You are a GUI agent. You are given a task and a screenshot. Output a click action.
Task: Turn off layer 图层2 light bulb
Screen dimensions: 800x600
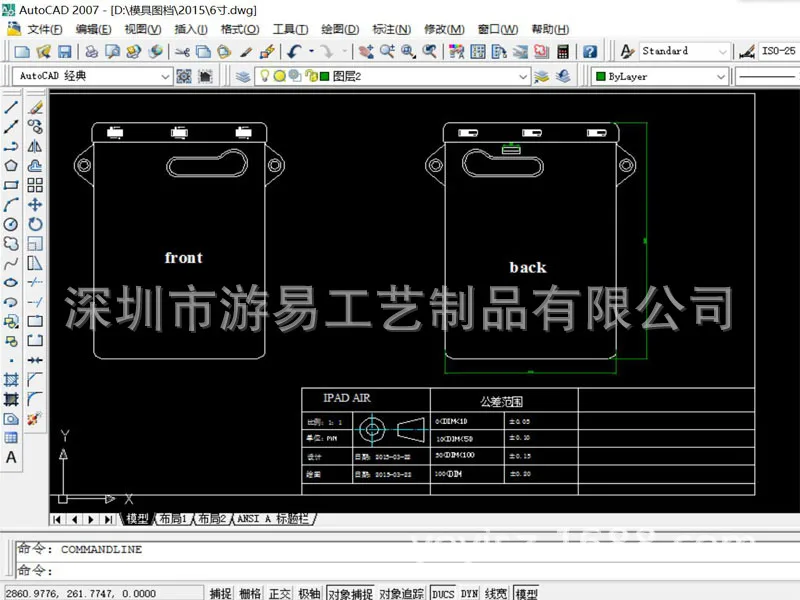[264, 76]
